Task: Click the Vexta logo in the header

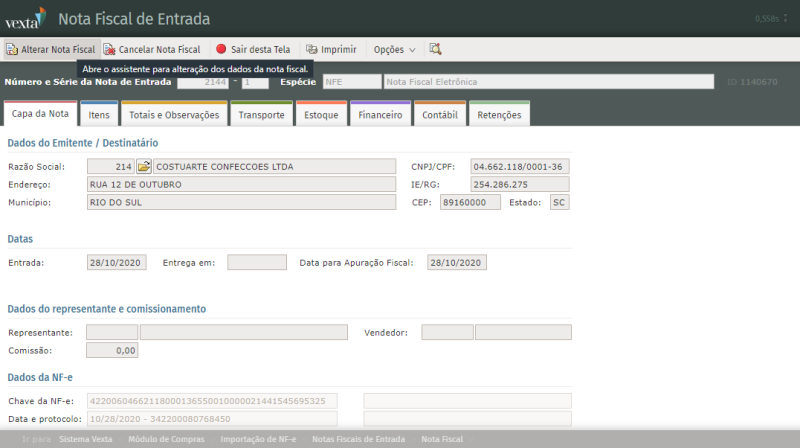Action: coord(22,18)
